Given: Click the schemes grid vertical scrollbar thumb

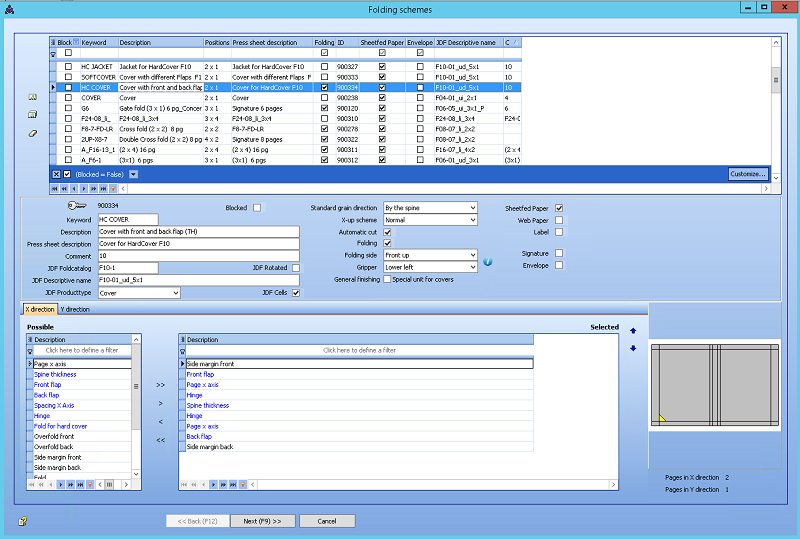Looking at the screenshot, I should pyautogui.click(x=776, y=80).
